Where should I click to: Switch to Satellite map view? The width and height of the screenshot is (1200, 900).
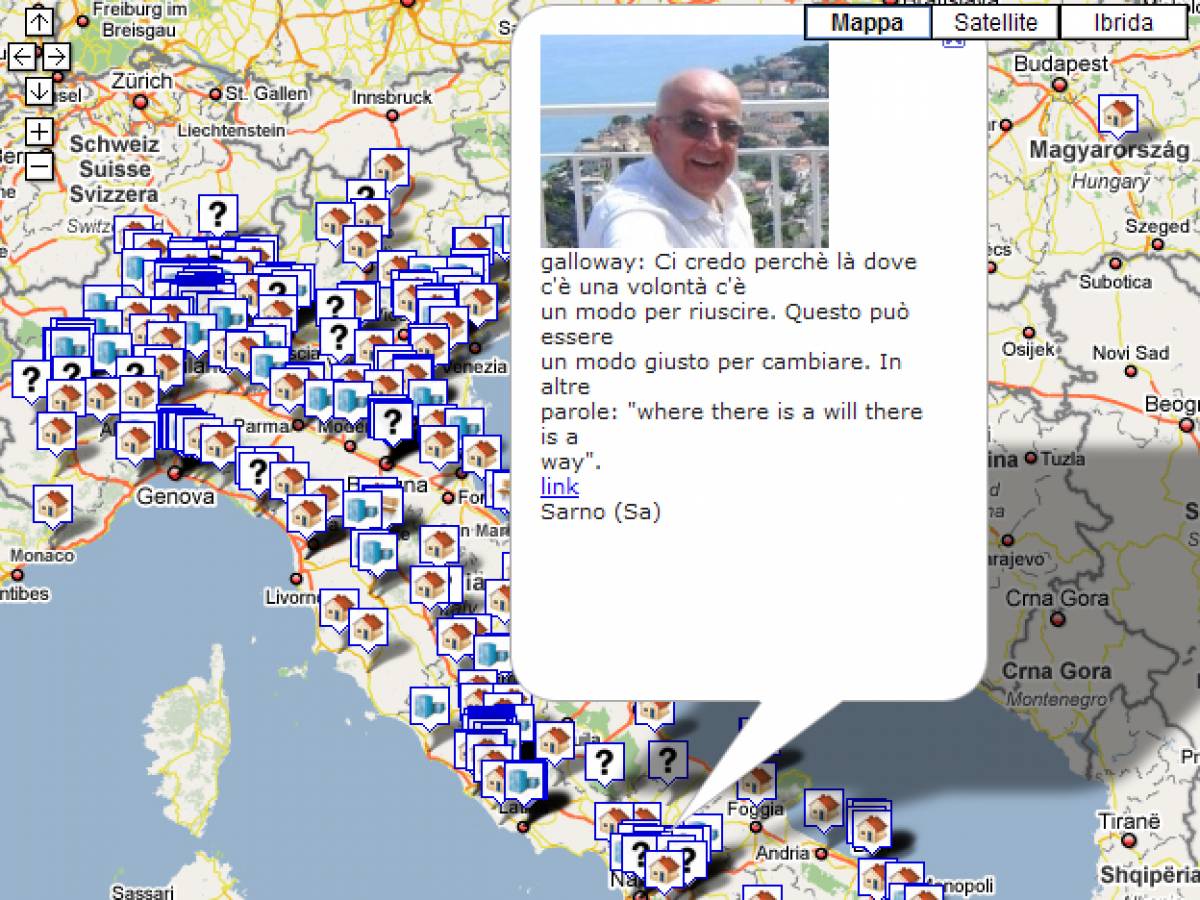995,23
